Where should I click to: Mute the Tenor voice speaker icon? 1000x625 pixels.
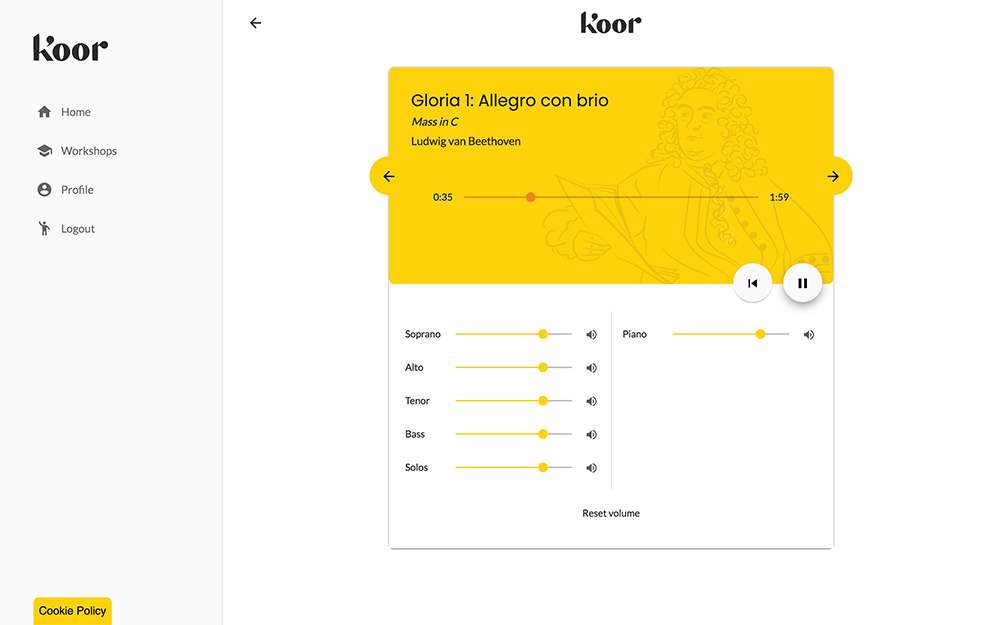point(591,401)
